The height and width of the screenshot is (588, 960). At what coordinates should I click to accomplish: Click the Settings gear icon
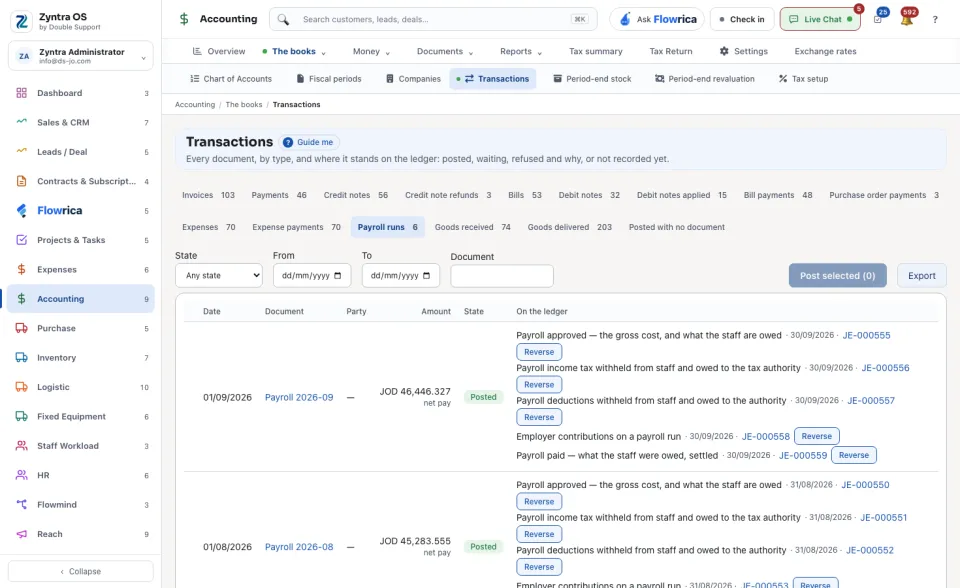tap(724, 51)
